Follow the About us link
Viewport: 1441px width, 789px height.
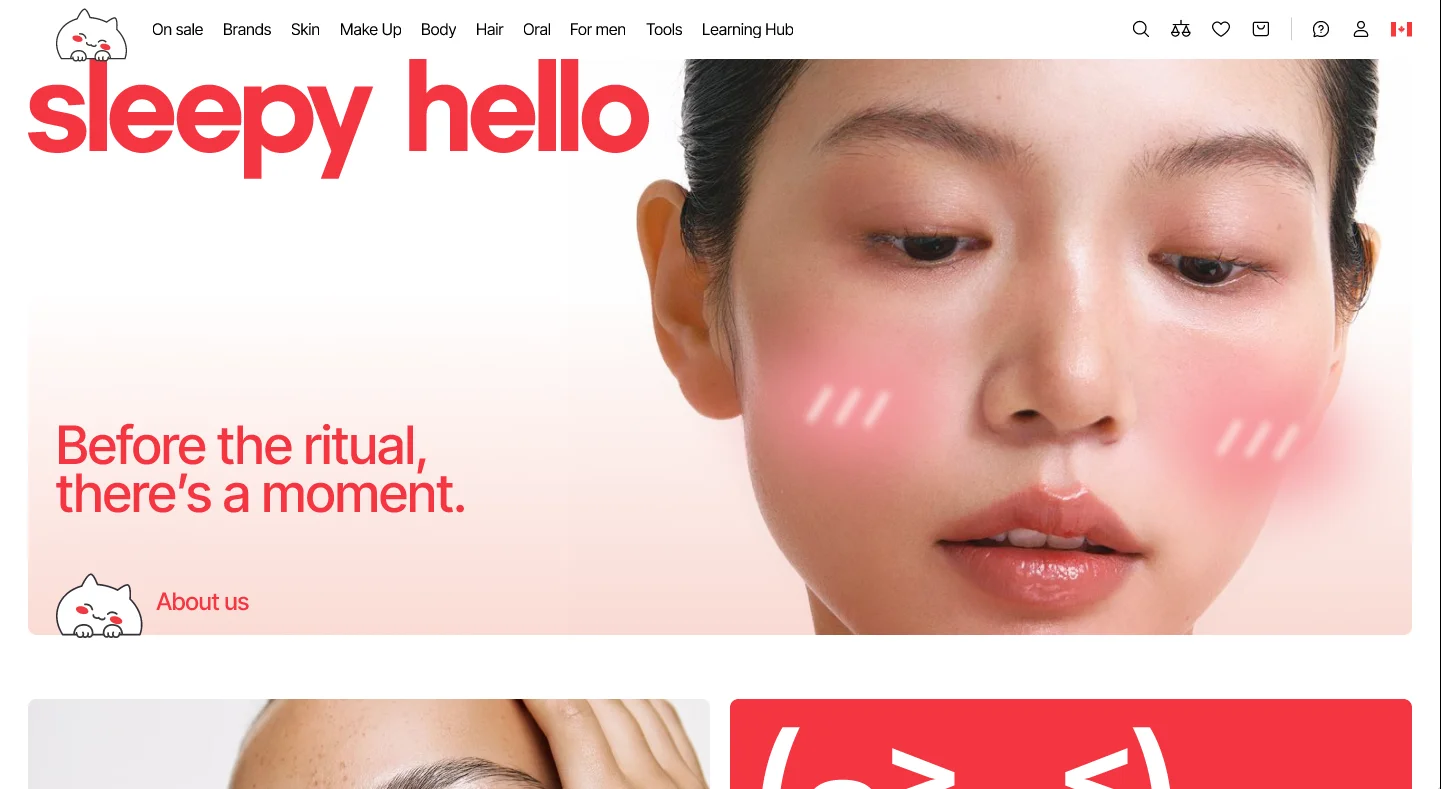[x=202, y=602]
